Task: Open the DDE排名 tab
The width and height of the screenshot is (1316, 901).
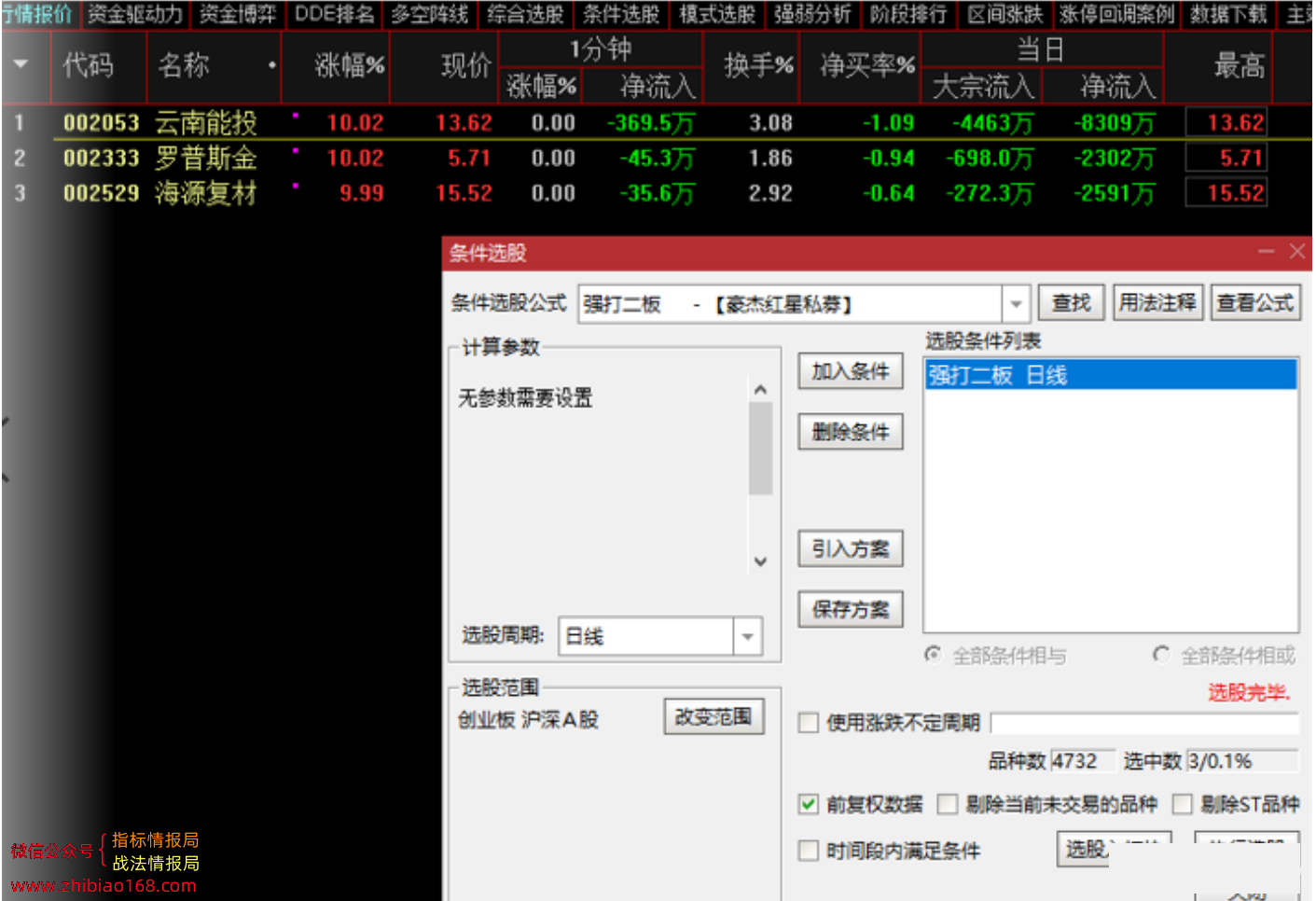Action: click(x=334, y=14)
